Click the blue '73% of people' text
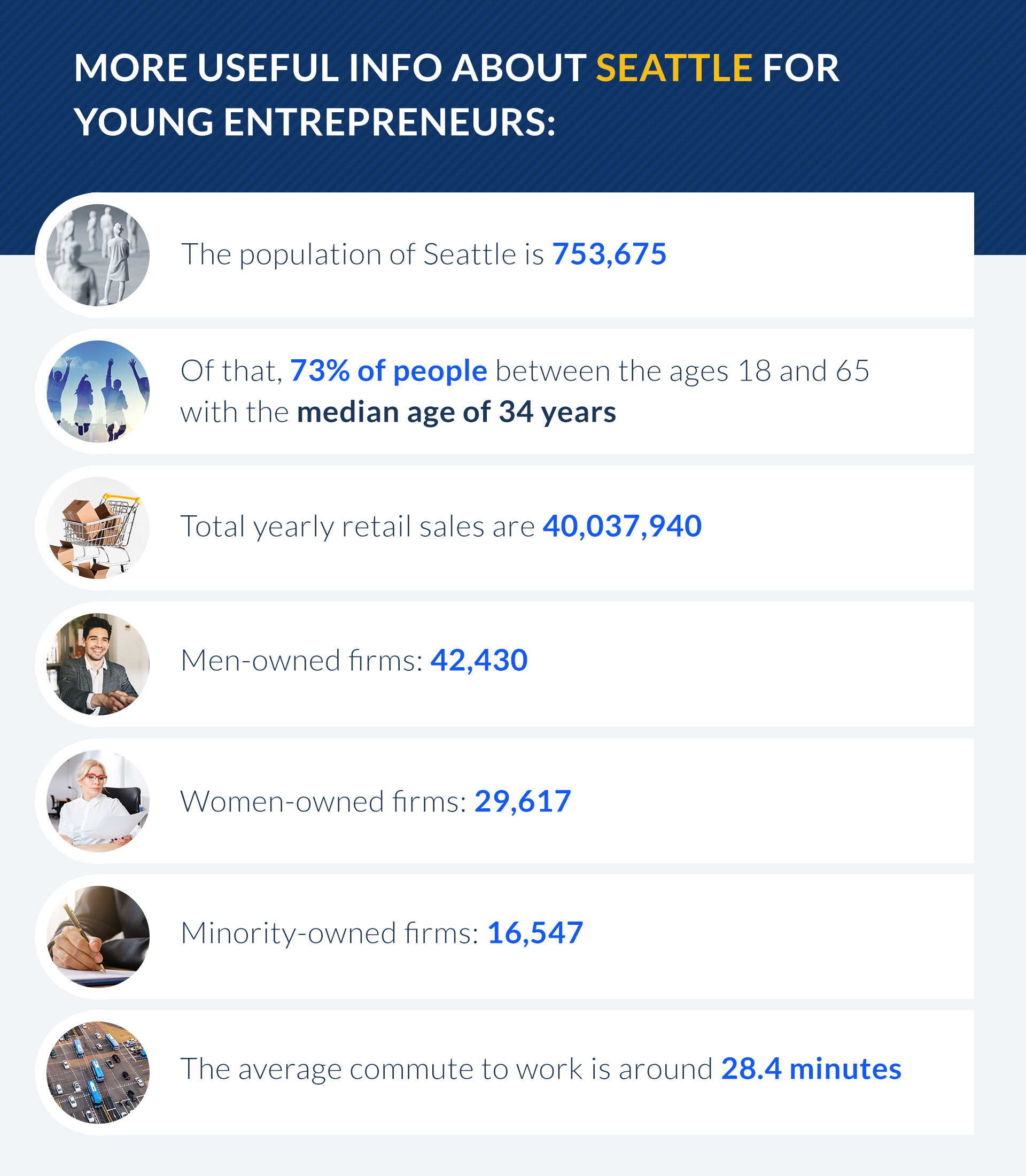 click(389, 371)
